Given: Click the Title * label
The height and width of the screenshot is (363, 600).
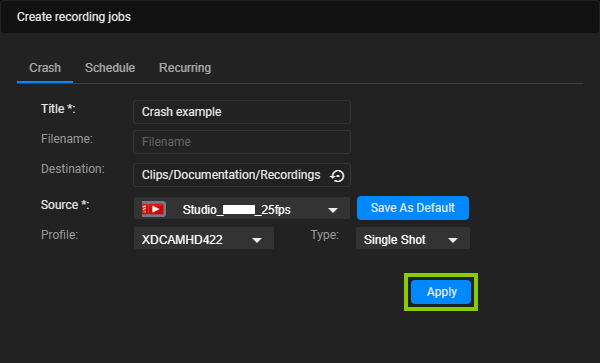Looking at the screenshot, I should 58,109.
